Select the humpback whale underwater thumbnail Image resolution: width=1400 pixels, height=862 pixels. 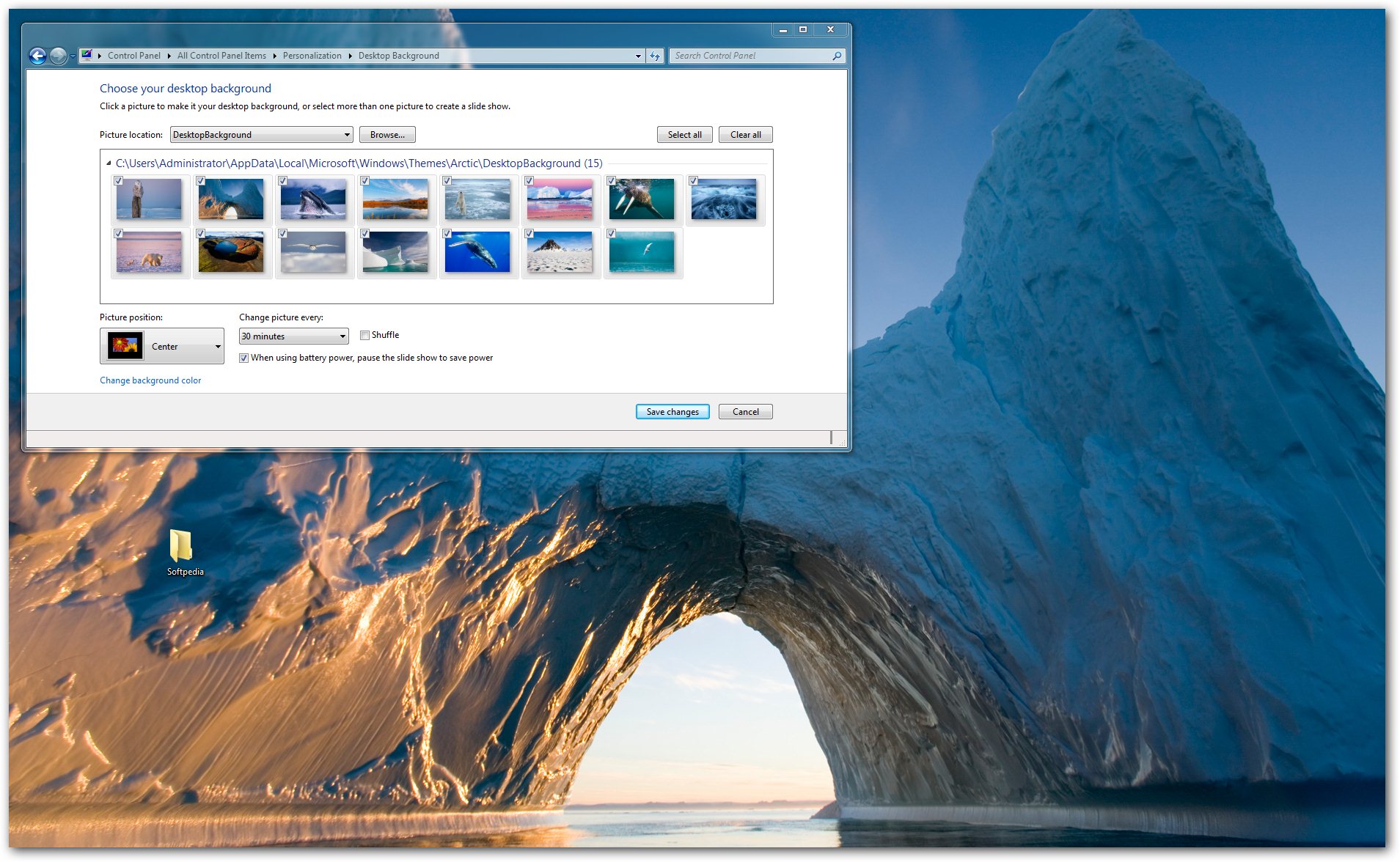(477, 252)
